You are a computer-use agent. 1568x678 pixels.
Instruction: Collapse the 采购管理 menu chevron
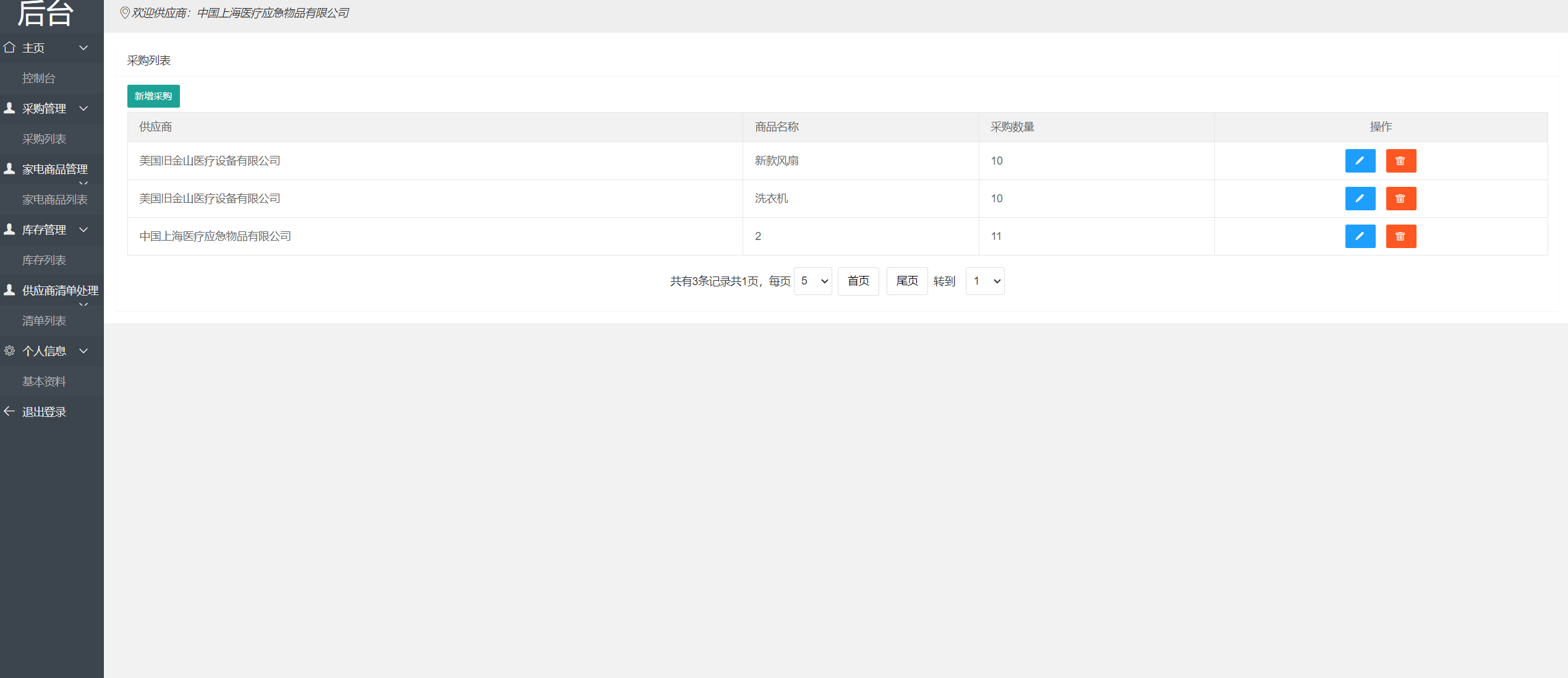(x=83, y=108)
